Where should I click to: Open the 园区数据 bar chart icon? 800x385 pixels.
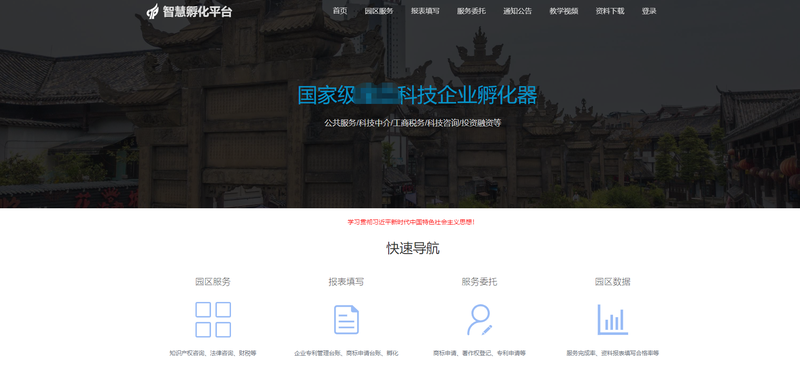[x=613, y=320]
